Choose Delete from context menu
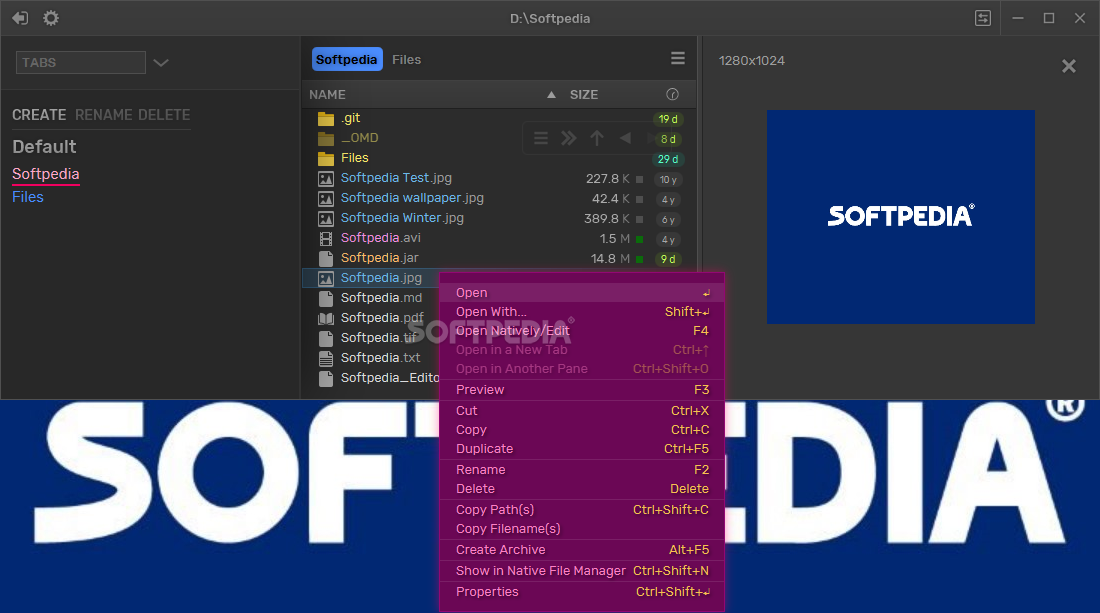The image size is (1100, 613). (582, 488)
